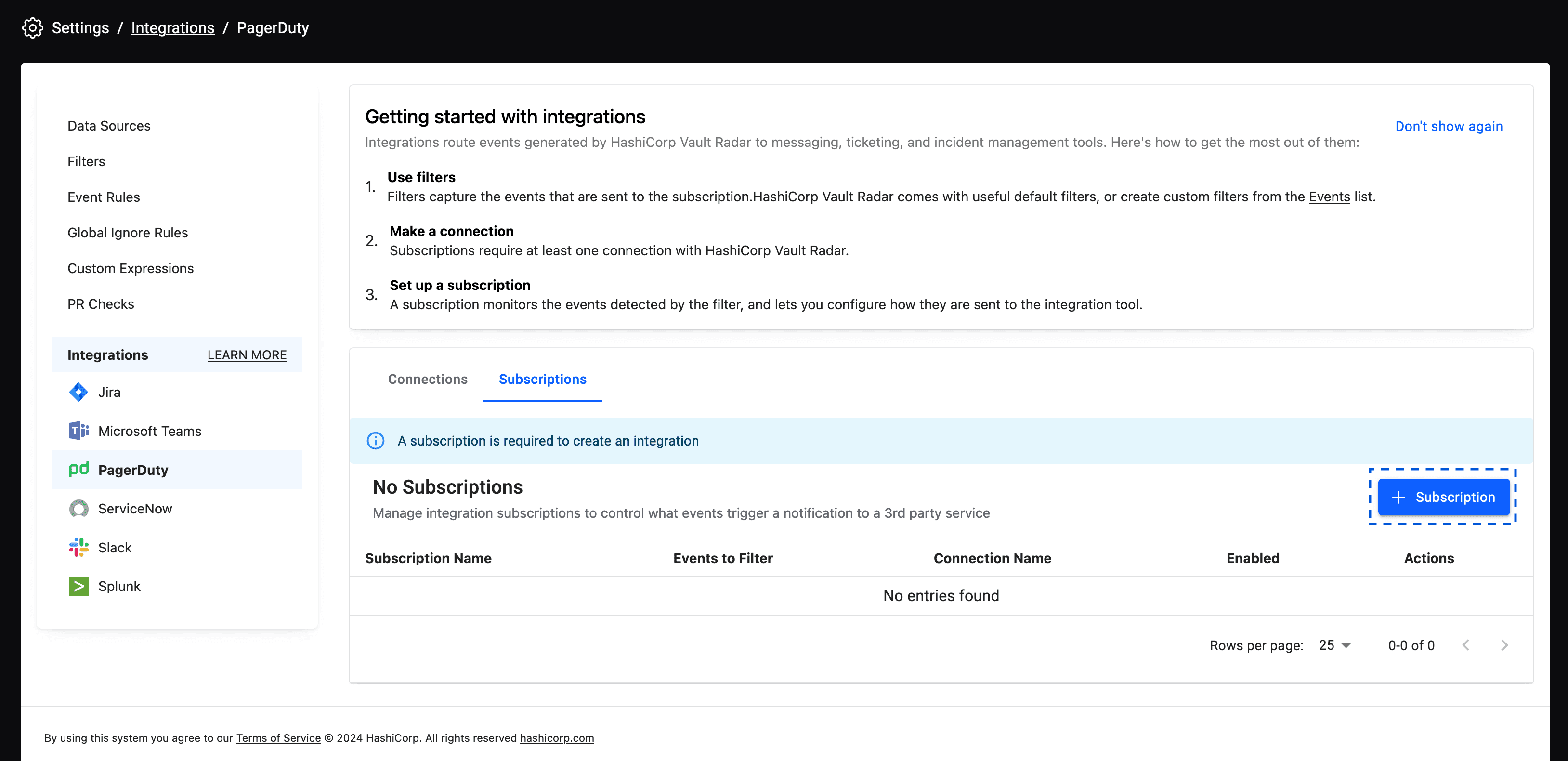Viewport: 1568px width, 761px height.
Task: Click the PagerDuty integration icon
Action: pyautogui.click(x=78, y=469)
